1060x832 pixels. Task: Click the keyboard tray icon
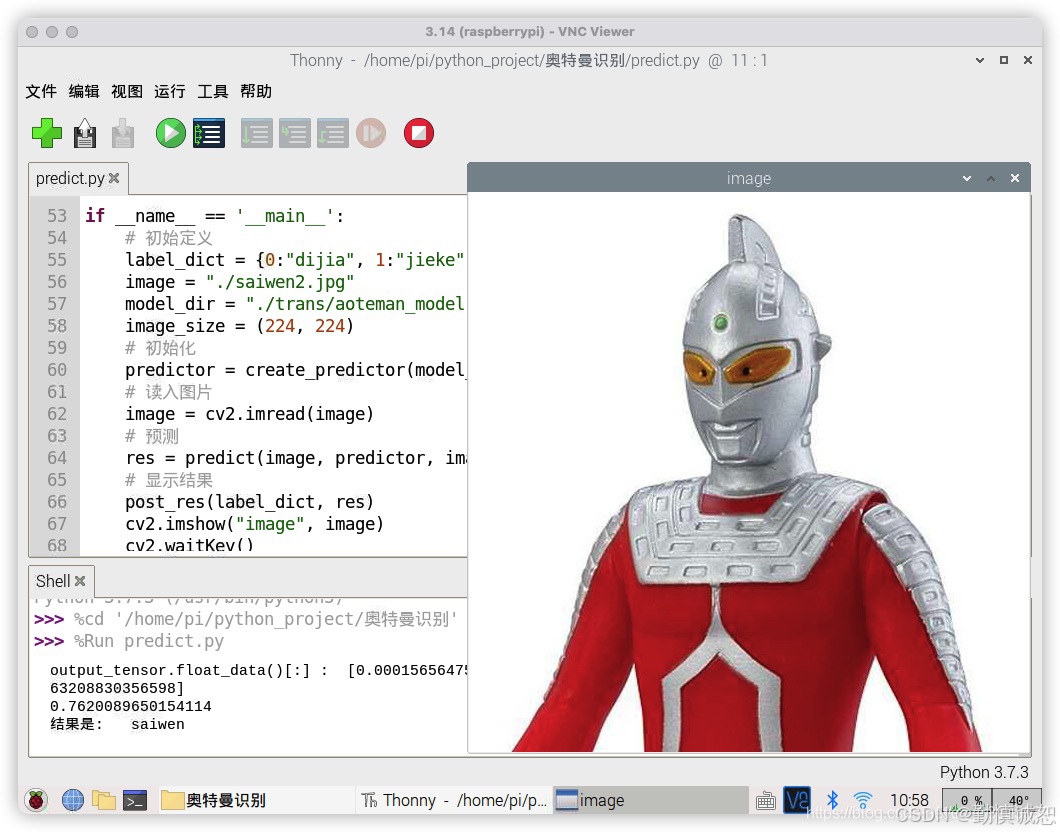point(766,801)
